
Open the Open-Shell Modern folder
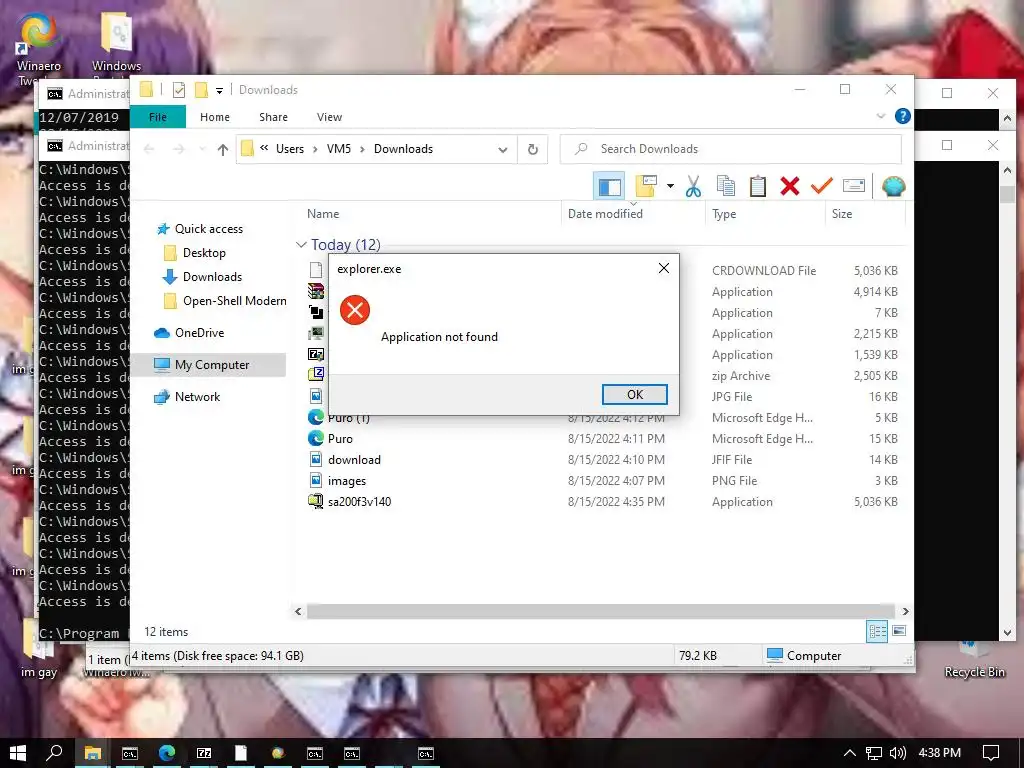[x=234, y=301]
